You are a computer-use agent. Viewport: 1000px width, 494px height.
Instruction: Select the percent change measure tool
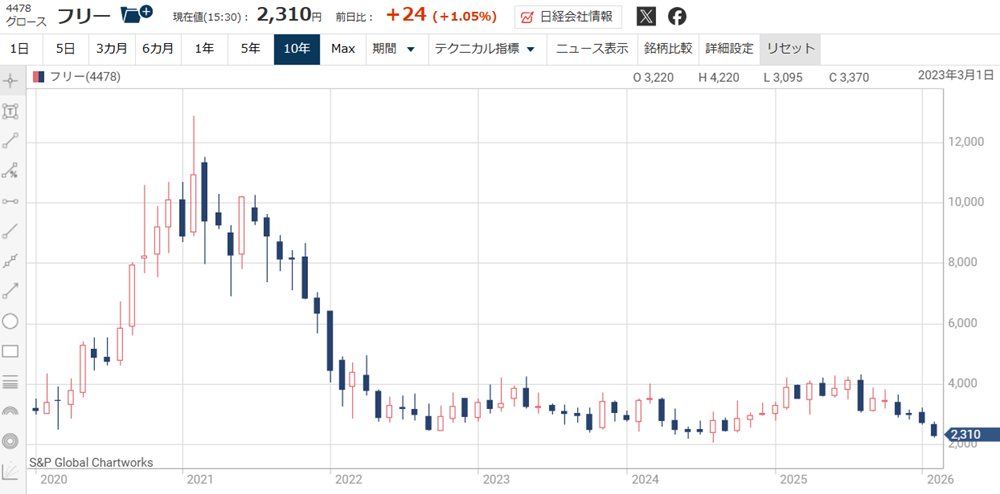pyautogui.click(x=11, y=171)
